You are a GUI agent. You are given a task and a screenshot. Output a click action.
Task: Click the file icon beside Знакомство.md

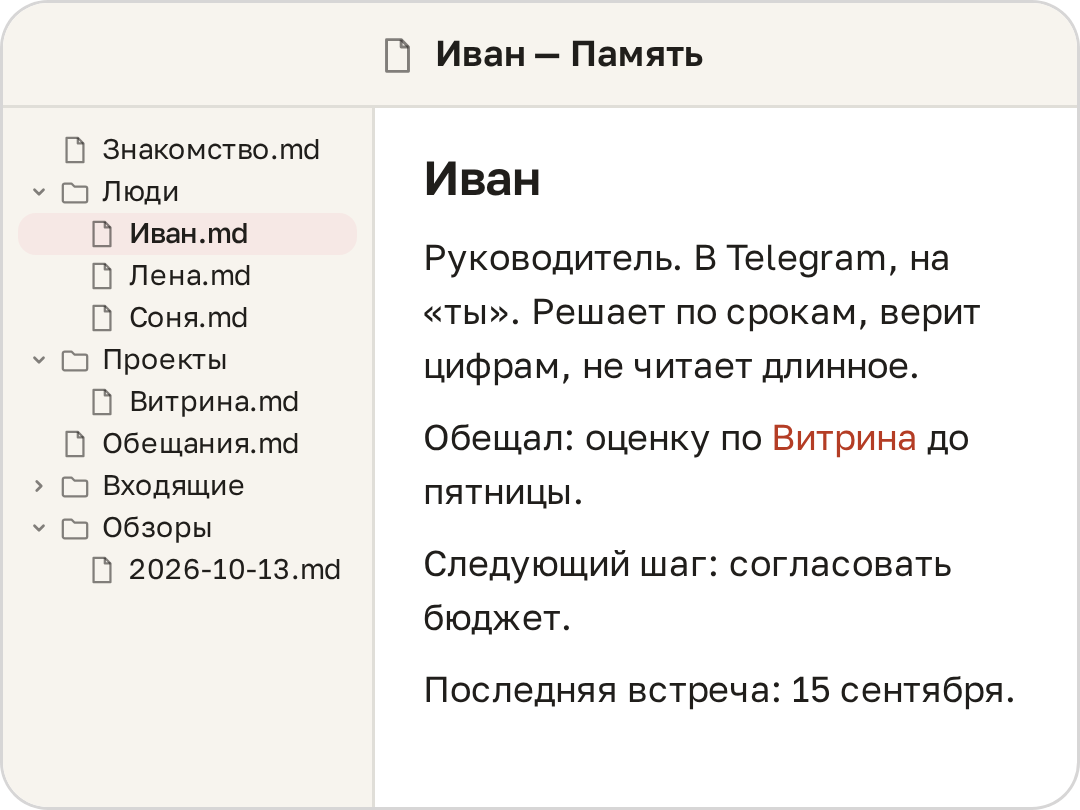(75, 149)
